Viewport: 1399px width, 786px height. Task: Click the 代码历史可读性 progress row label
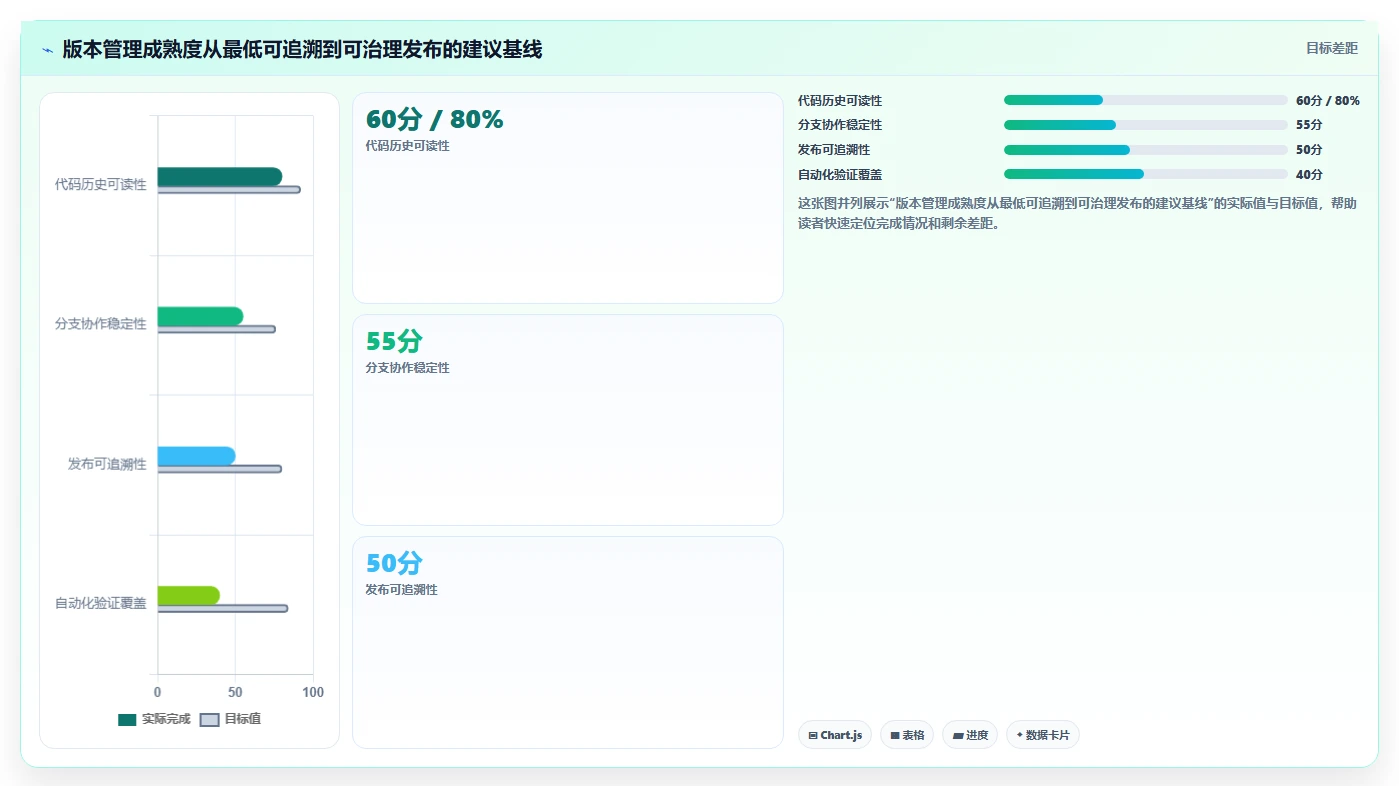(x=840, y=101)
